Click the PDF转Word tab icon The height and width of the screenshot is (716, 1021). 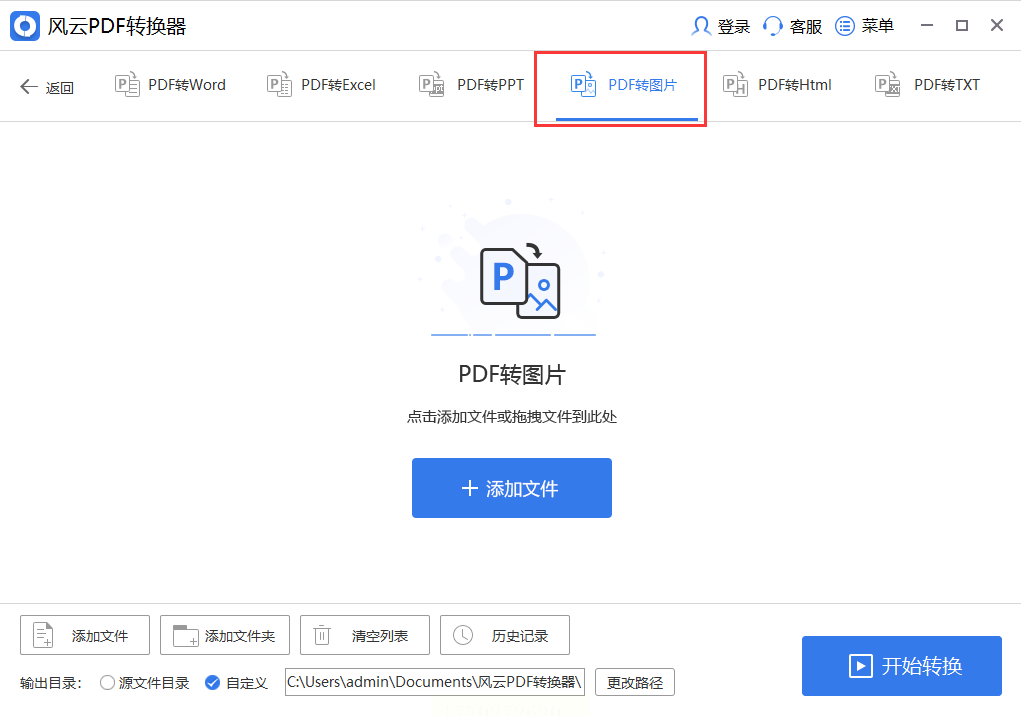[x=127, y=85]
